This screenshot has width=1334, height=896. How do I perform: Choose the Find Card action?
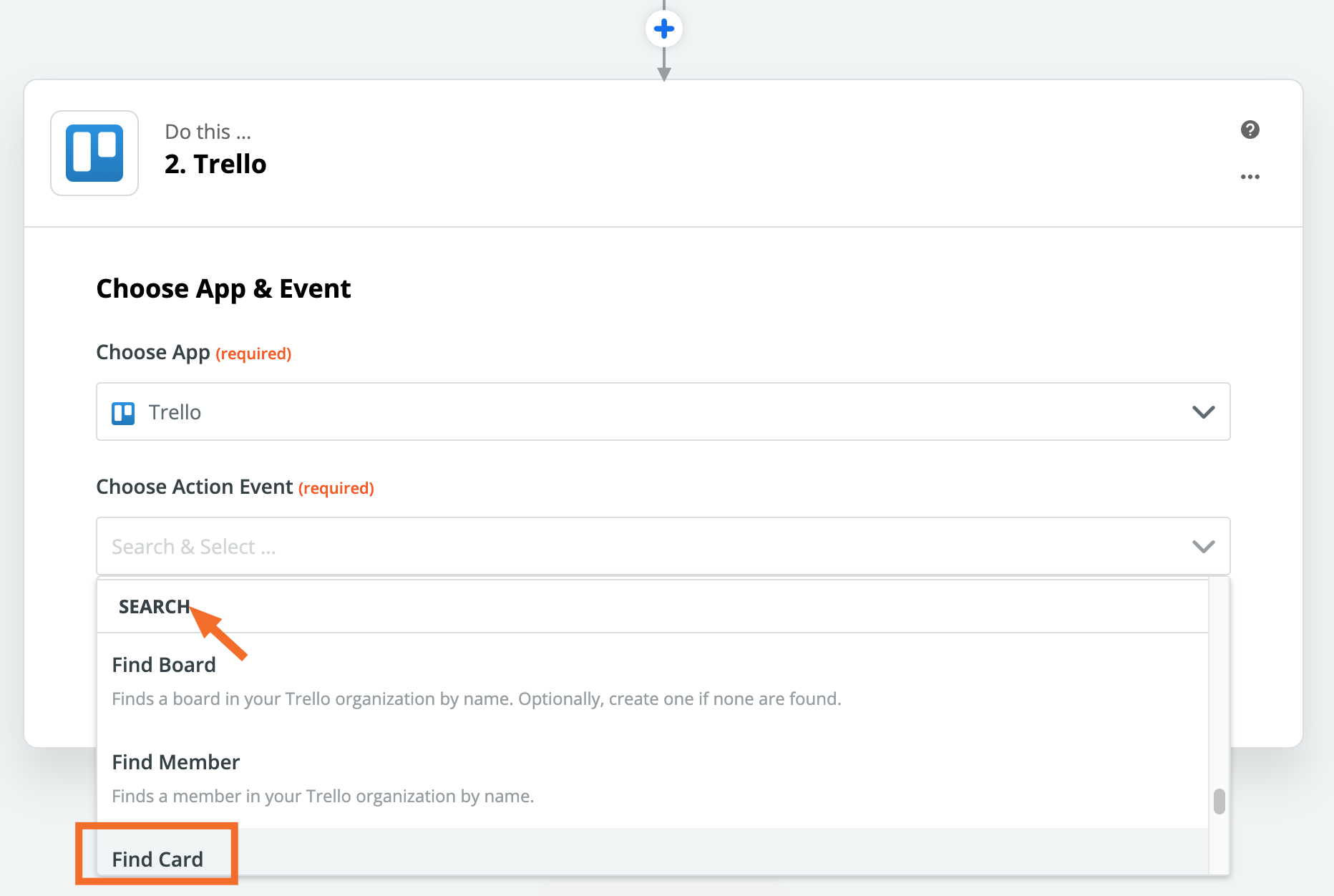point(157,859)
